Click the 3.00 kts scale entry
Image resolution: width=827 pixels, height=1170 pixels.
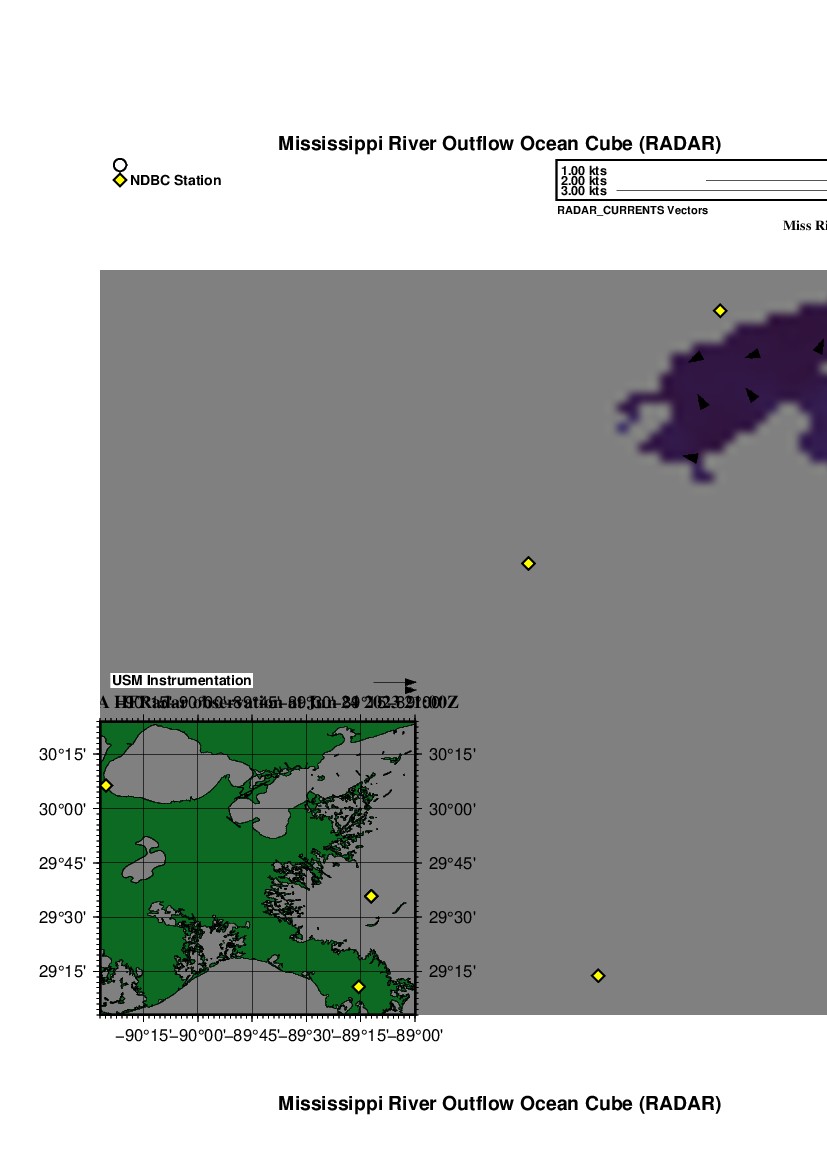tap(583, 191)
